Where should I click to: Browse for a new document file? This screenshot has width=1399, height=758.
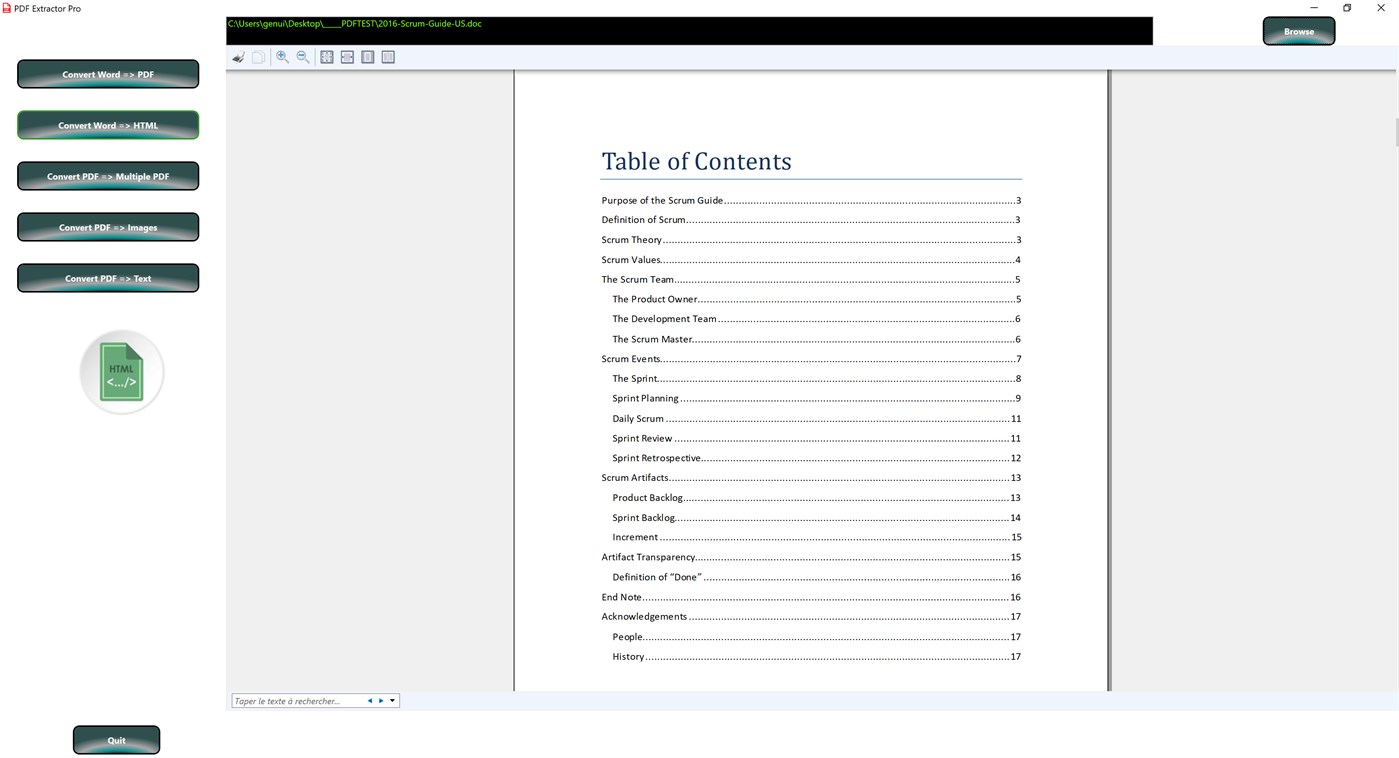[1297, 30]
